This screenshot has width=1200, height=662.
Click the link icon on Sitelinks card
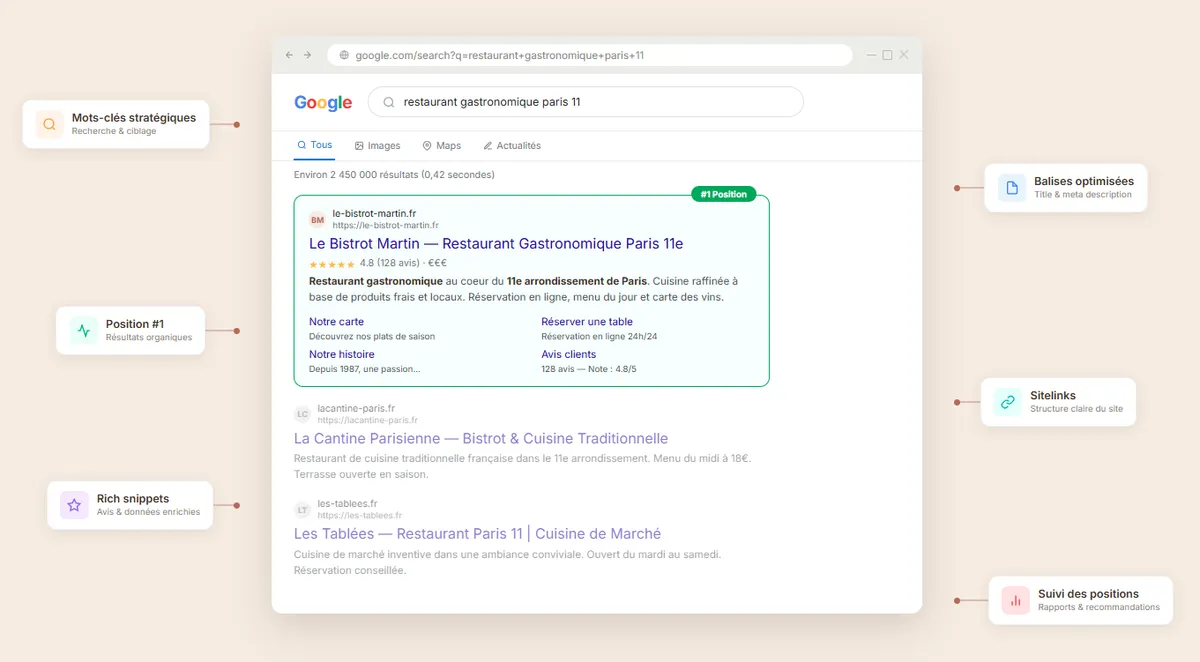[1008, 402]
